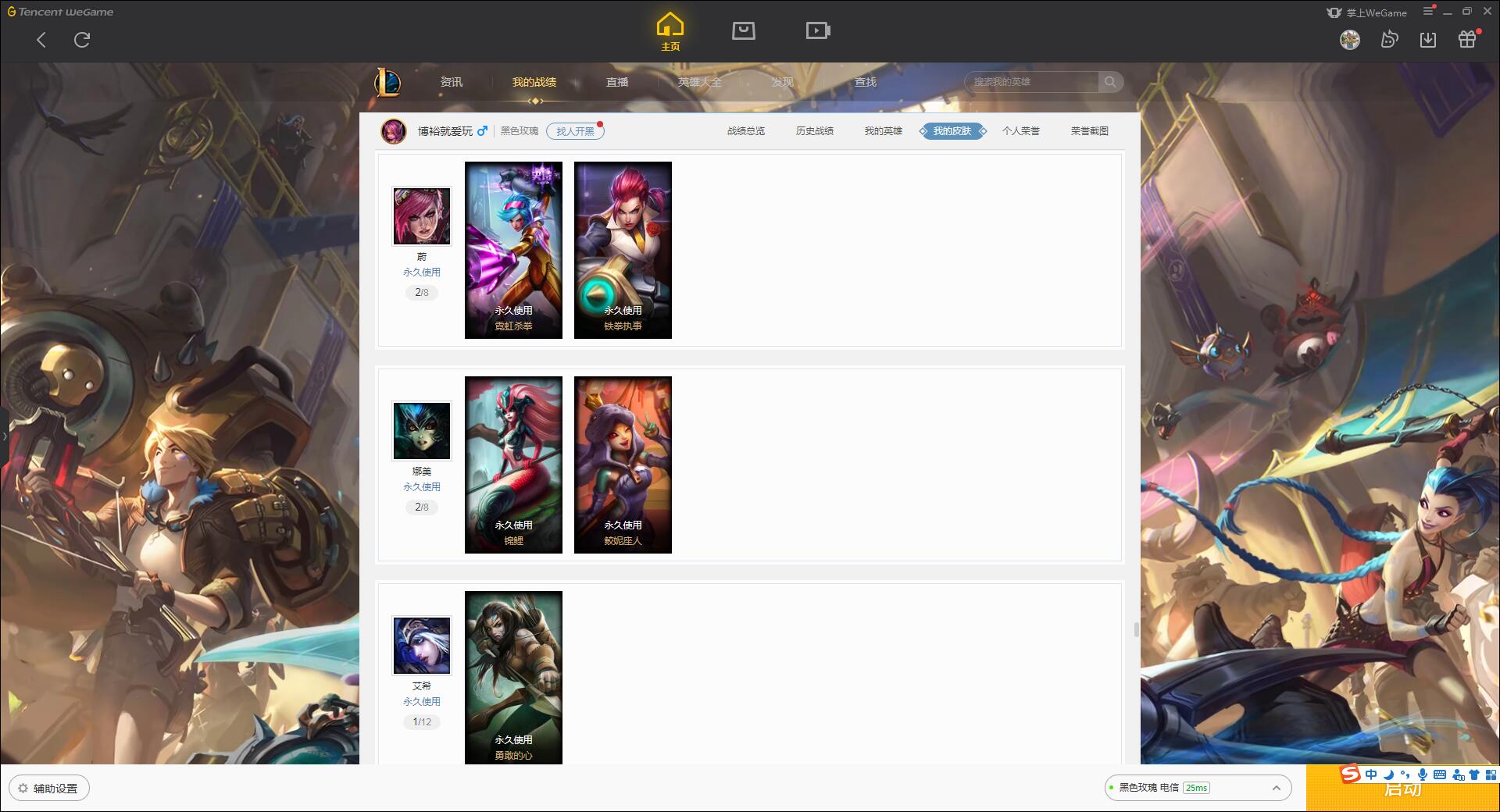This screenshot has height=812, width=1500.
Task: Open the 主页 home icon
Action: click(670, 32)
